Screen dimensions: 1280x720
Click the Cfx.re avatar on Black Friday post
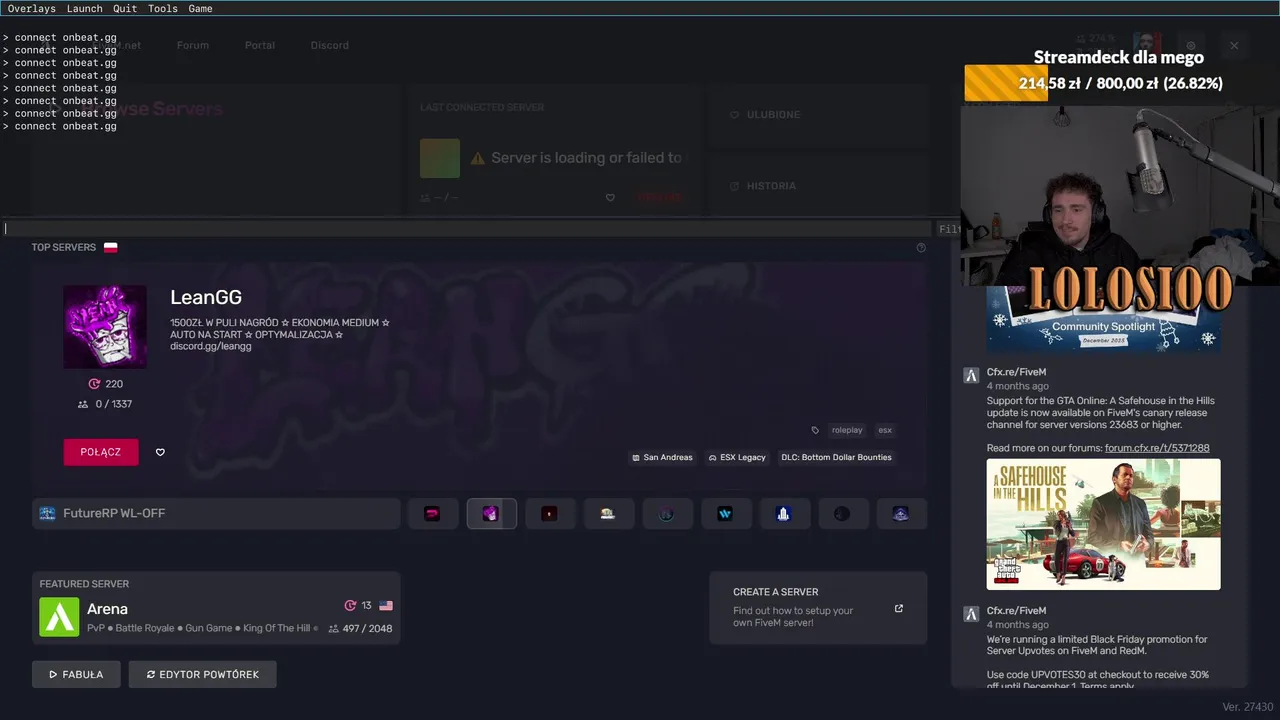(971, 614)
